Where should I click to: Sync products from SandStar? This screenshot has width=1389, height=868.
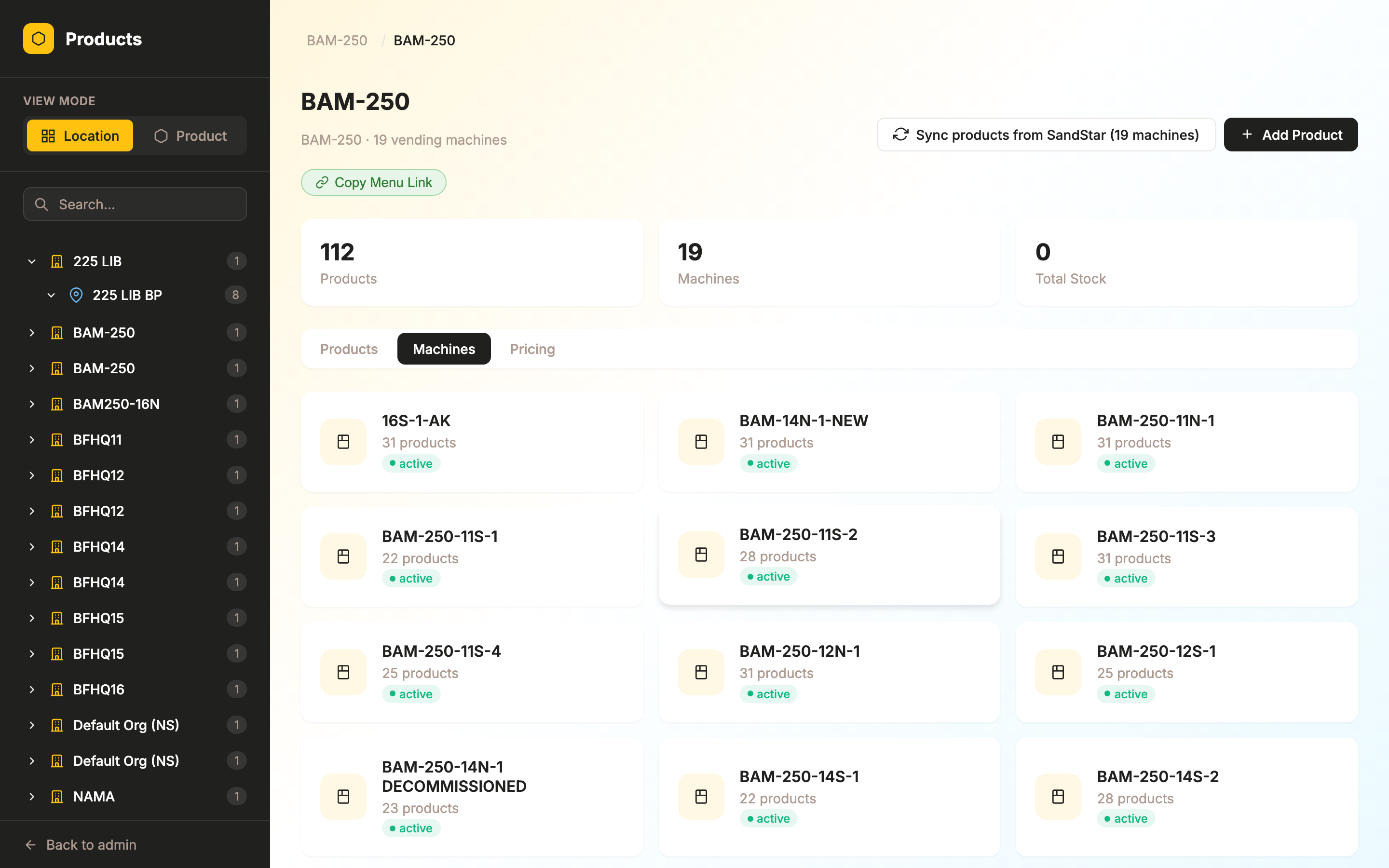point(1046,135)
